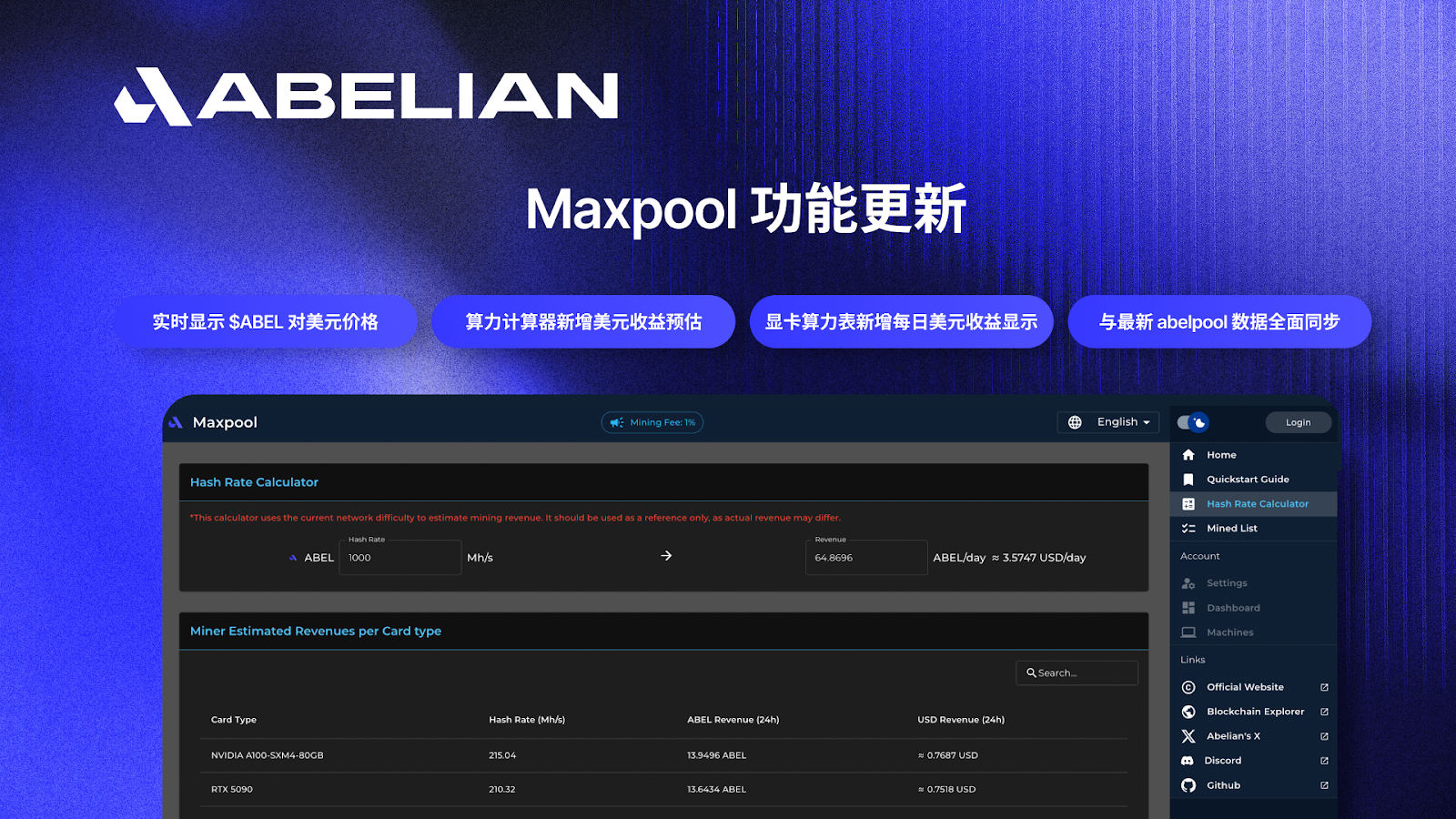Click the small ABEL coin icon
Viewport: 1456px width, 819px height.
click(293, 558)
